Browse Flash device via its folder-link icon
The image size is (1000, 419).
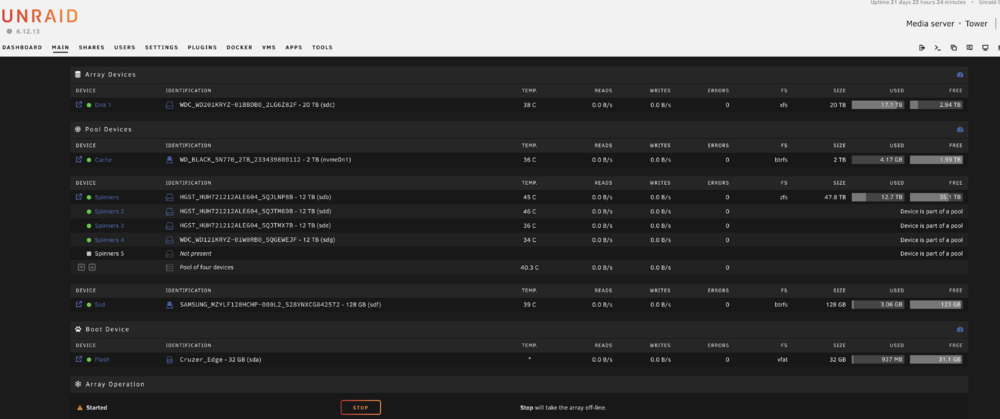pos(79,359)
